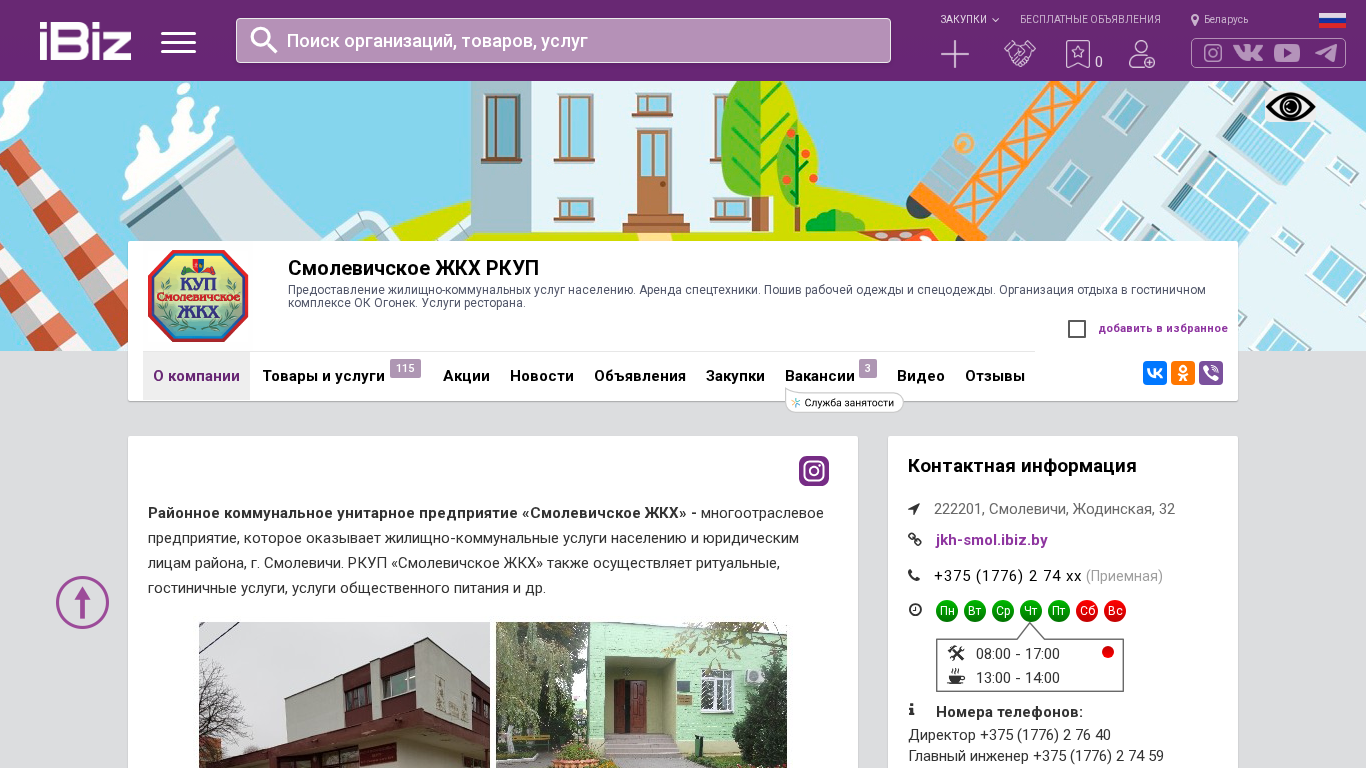Click the address 222201, Смолевичи, Жодинская, 32
The image size is (1366, 768).
coord(1054,509)
